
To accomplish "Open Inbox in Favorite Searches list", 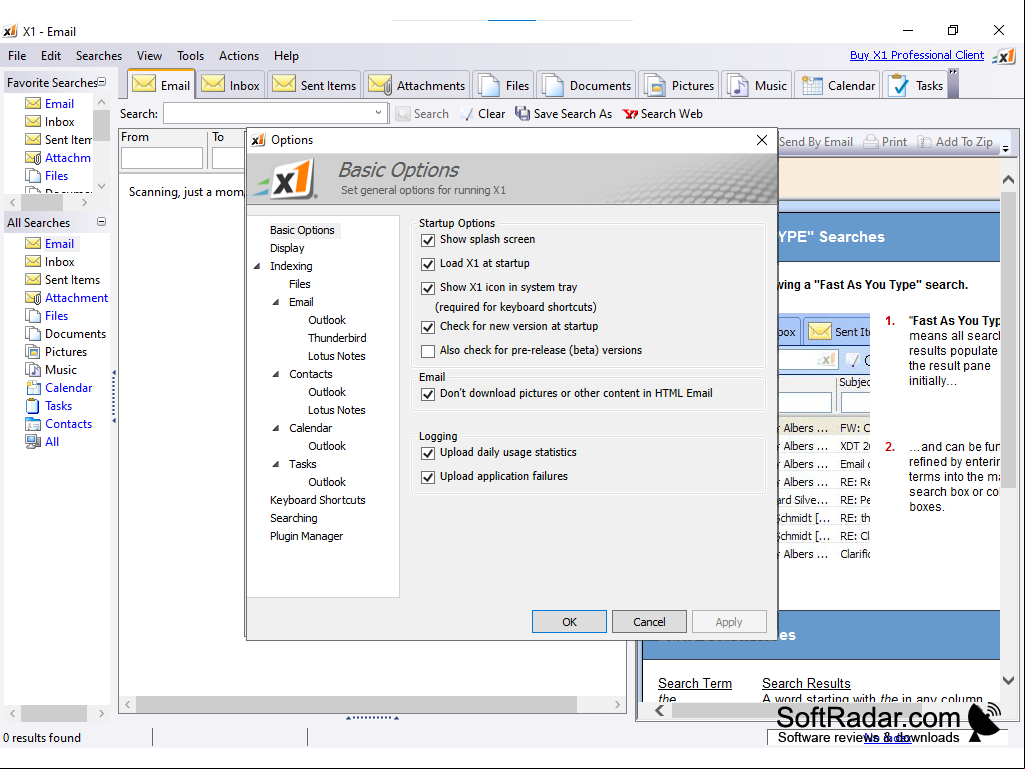I will (x=50, y=122).
